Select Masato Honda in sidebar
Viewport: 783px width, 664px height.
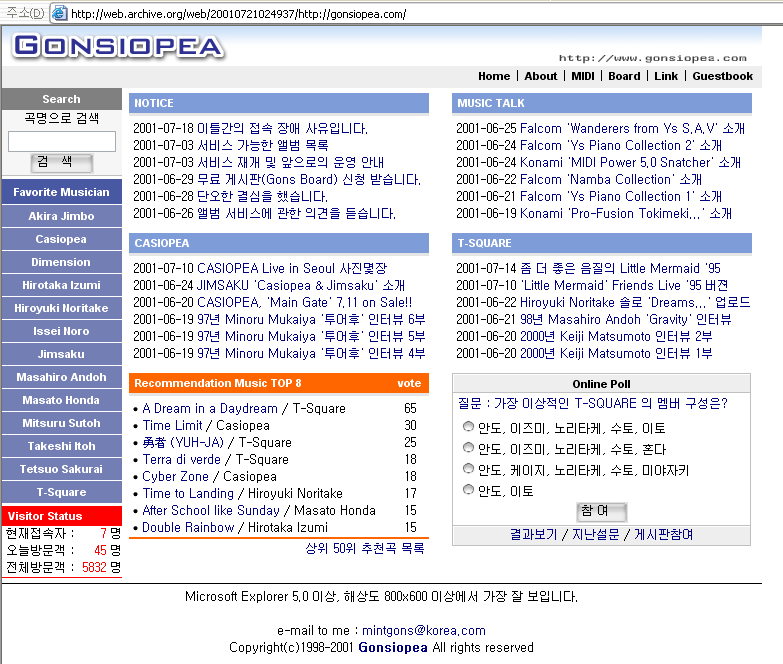tap(61, 400)
